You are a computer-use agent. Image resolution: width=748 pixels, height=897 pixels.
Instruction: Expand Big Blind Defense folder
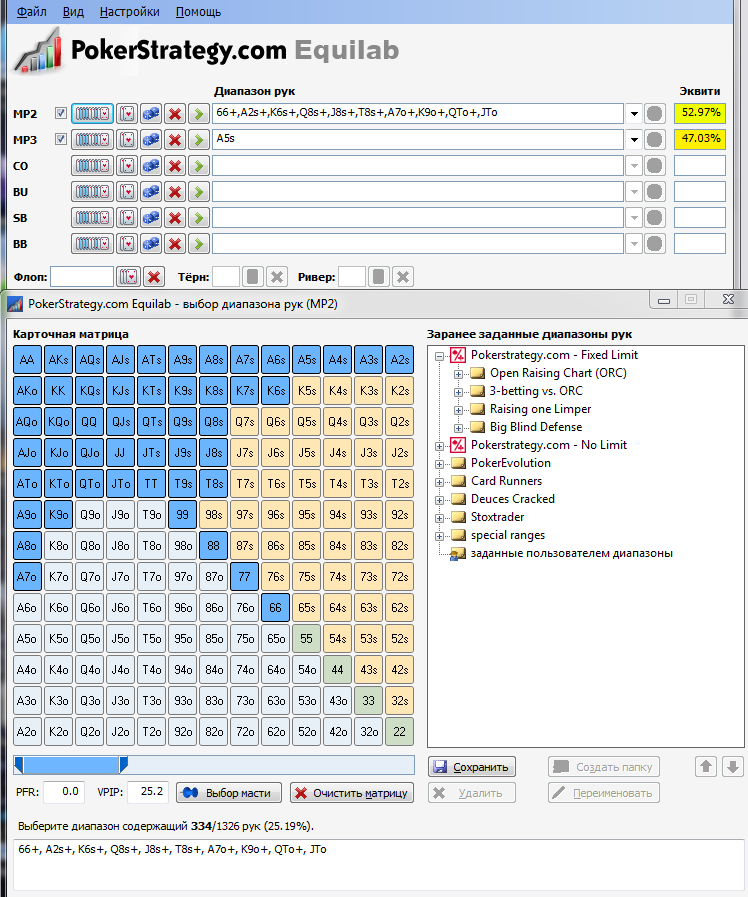pyautogui.click(x=458, y=428)
